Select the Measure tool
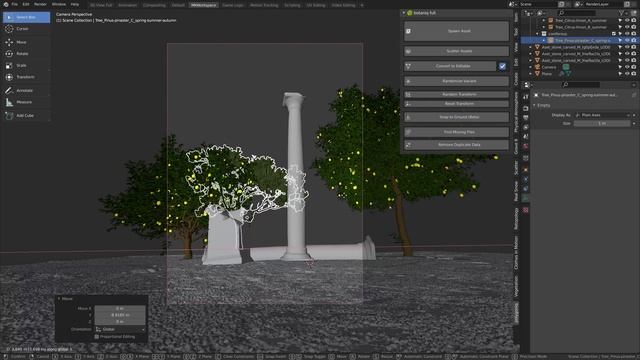This screenshot has height=360, width=640. [27, 102]
